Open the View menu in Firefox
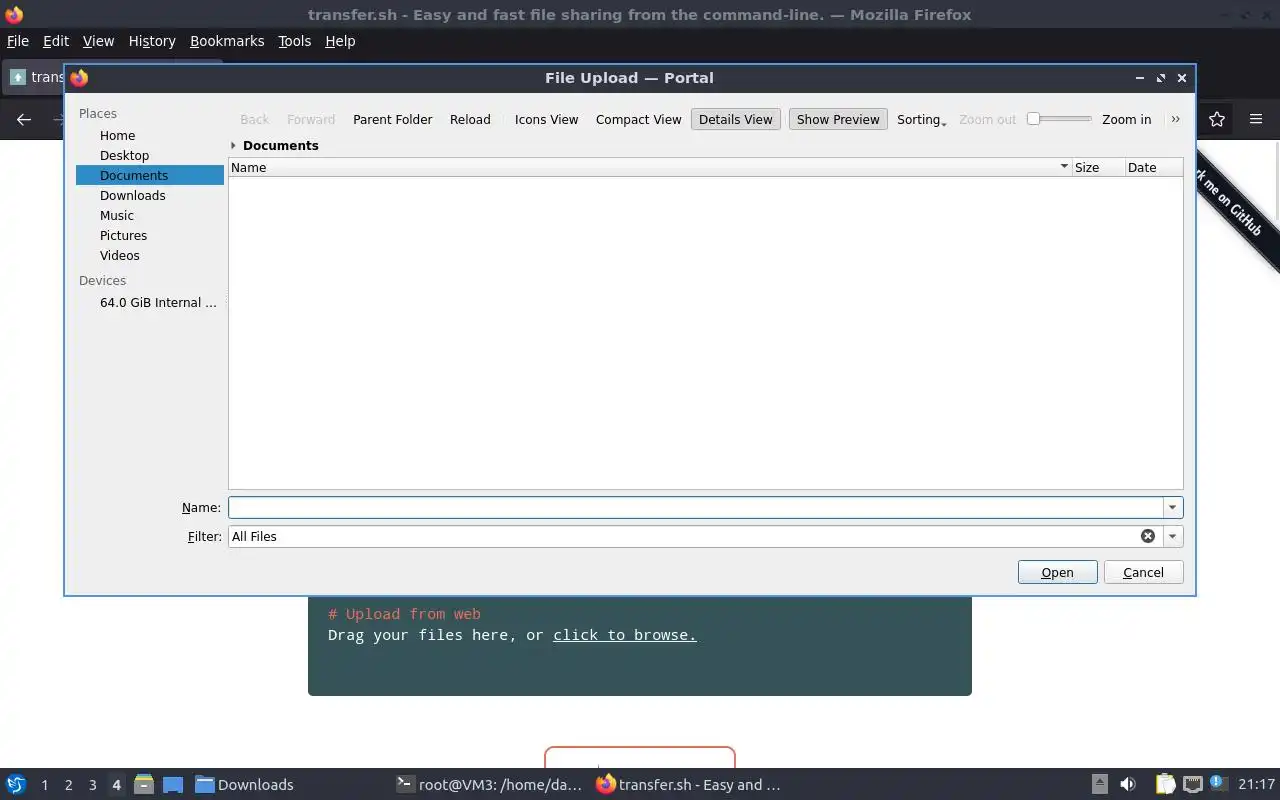This screenshot has height=800, width=1280. 98,41
